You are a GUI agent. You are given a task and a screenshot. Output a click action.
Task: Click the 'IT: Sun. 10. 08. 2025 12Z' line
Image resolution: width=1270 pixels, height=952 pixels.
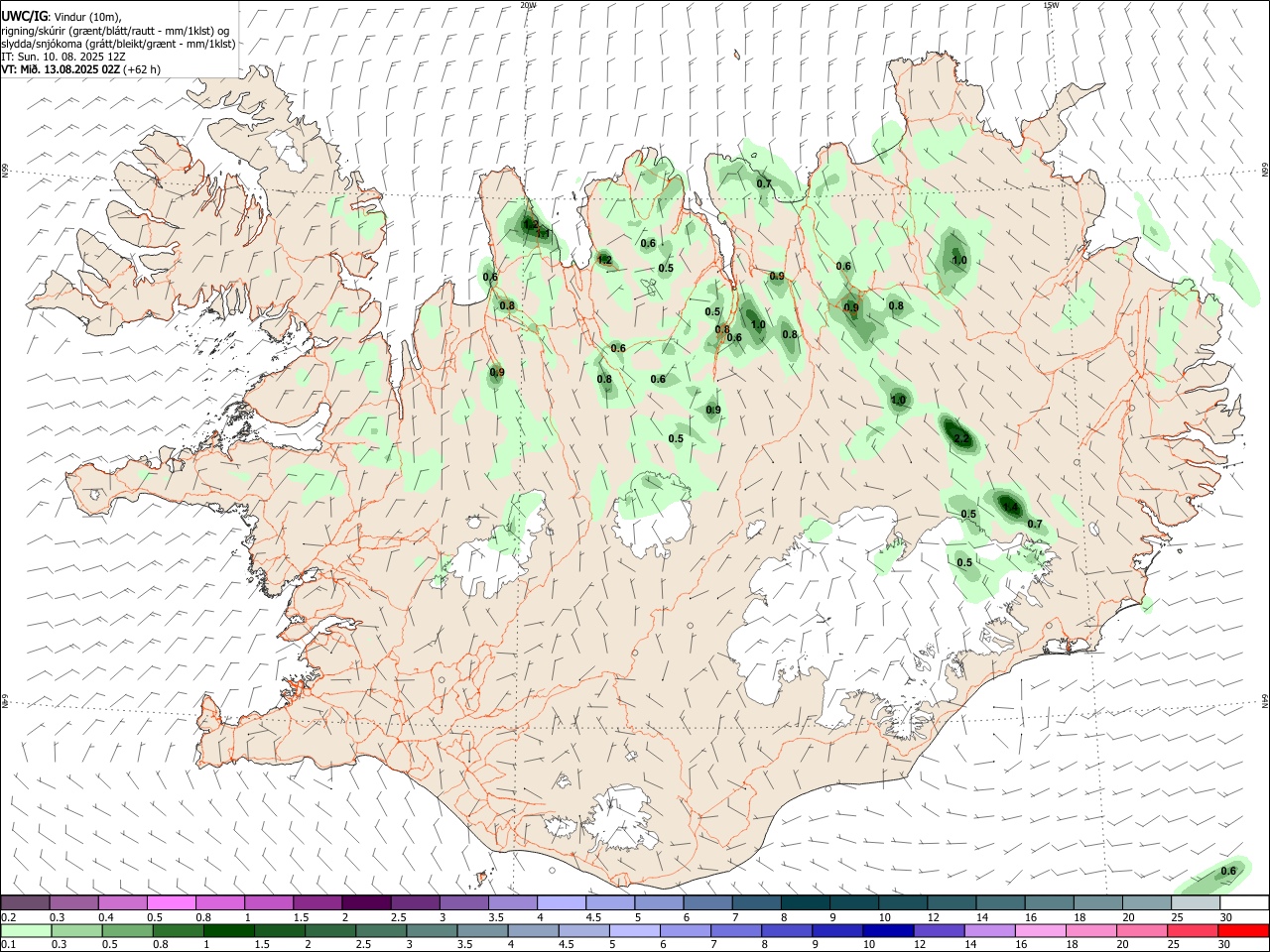tap(63, 57)
